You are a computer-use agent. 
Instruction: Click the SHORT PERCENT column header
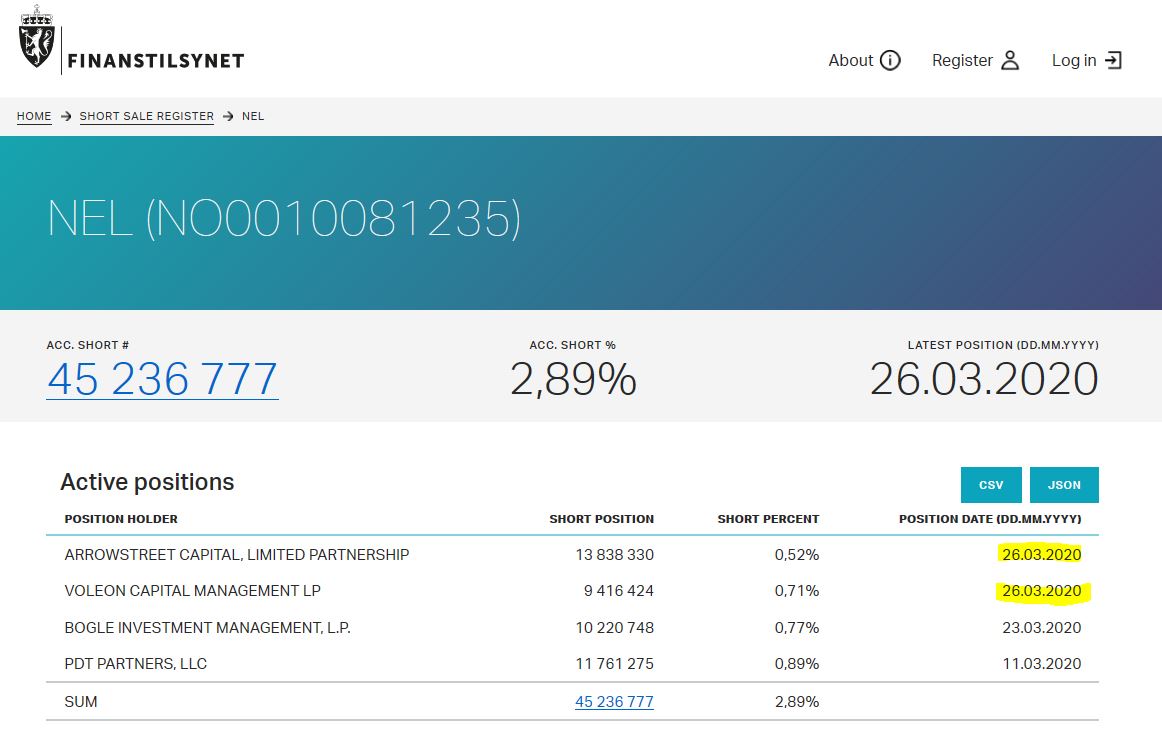(x=768, y=519)
